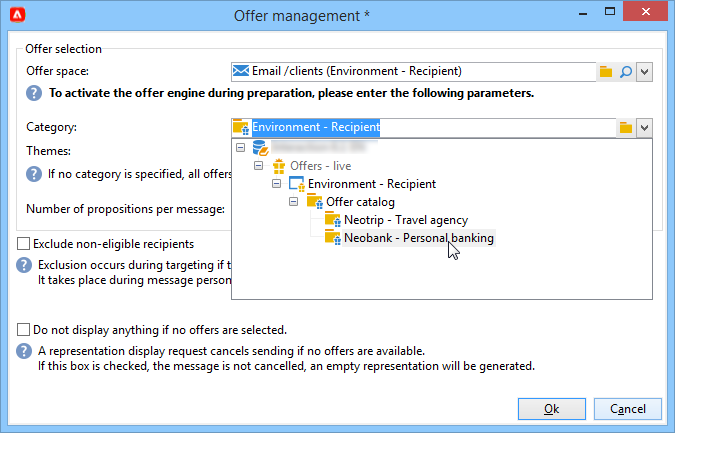Screen dimensions: 705x462
Task: Confirm with the Ok button
Action: [552, 409]
